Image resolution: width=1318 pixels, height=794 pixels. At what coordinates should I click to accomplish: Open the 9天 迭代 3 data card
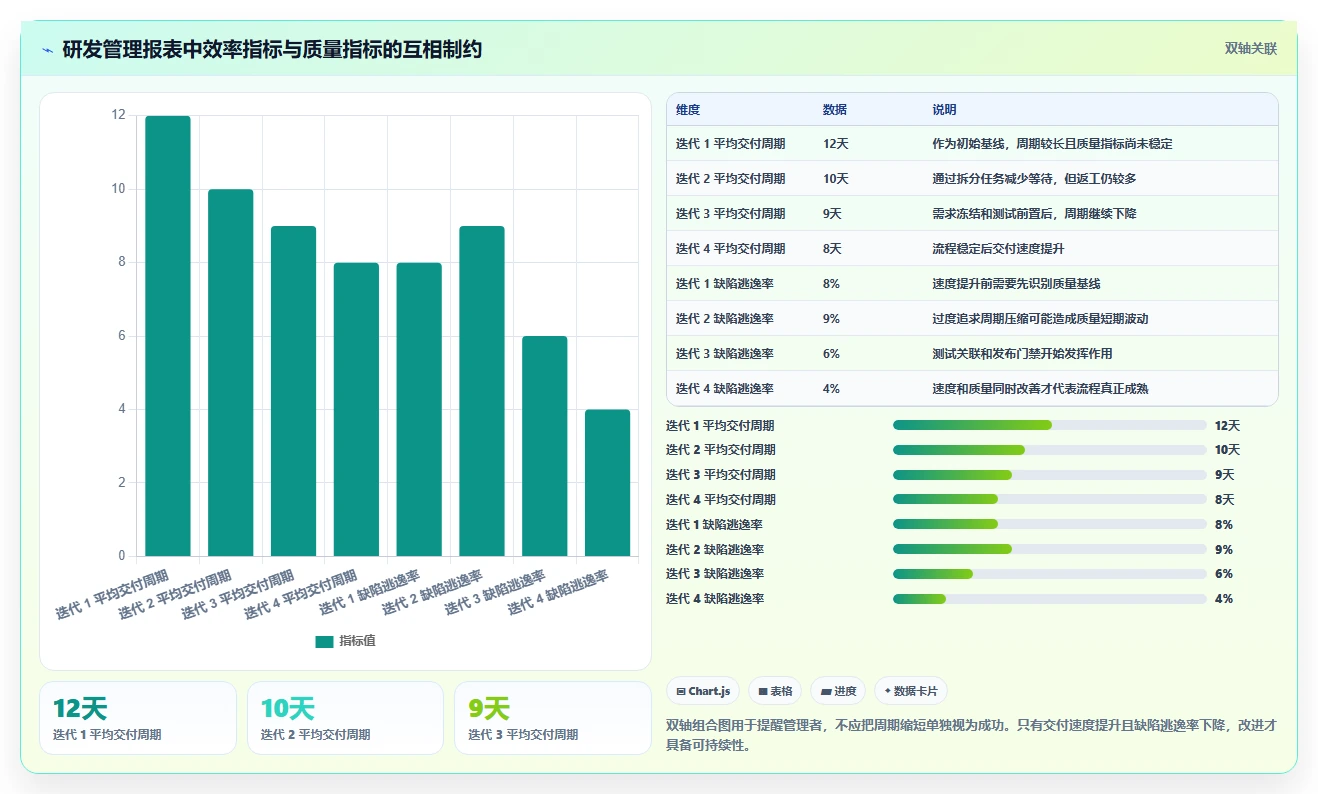[553, 718]
